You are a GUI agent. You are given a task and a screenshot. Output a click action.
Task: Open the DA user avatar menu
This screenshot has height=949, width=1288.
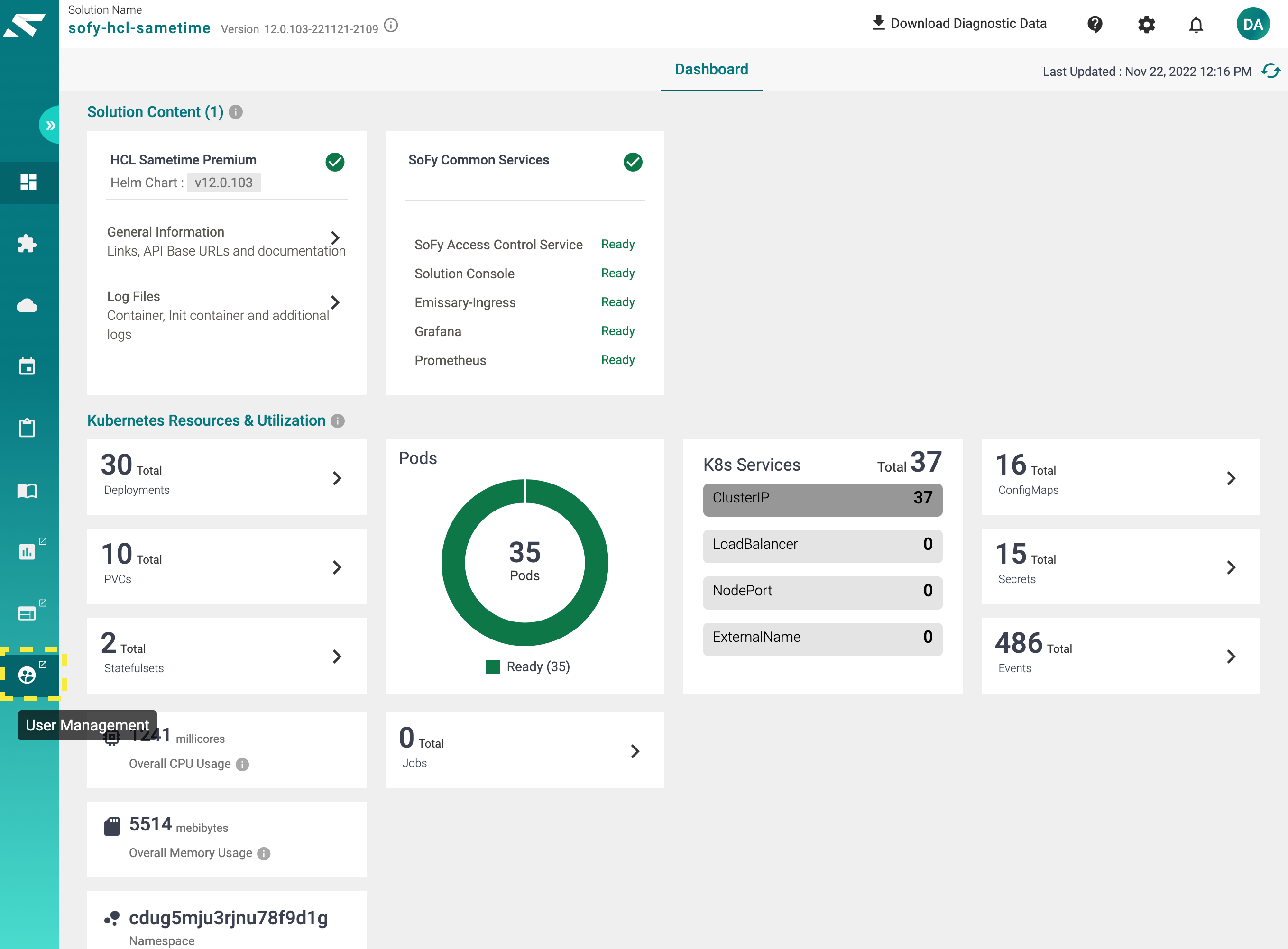coord(1253,24)
